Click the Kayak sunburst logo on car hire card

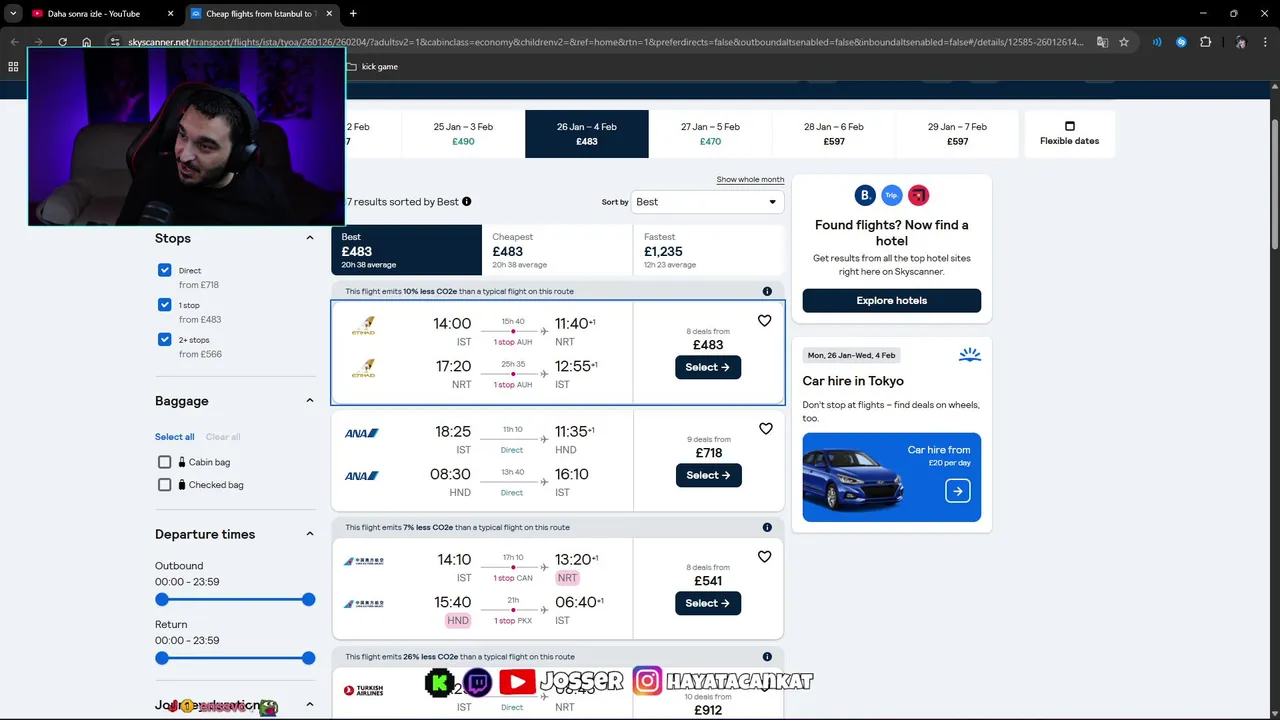coord(969,355)
